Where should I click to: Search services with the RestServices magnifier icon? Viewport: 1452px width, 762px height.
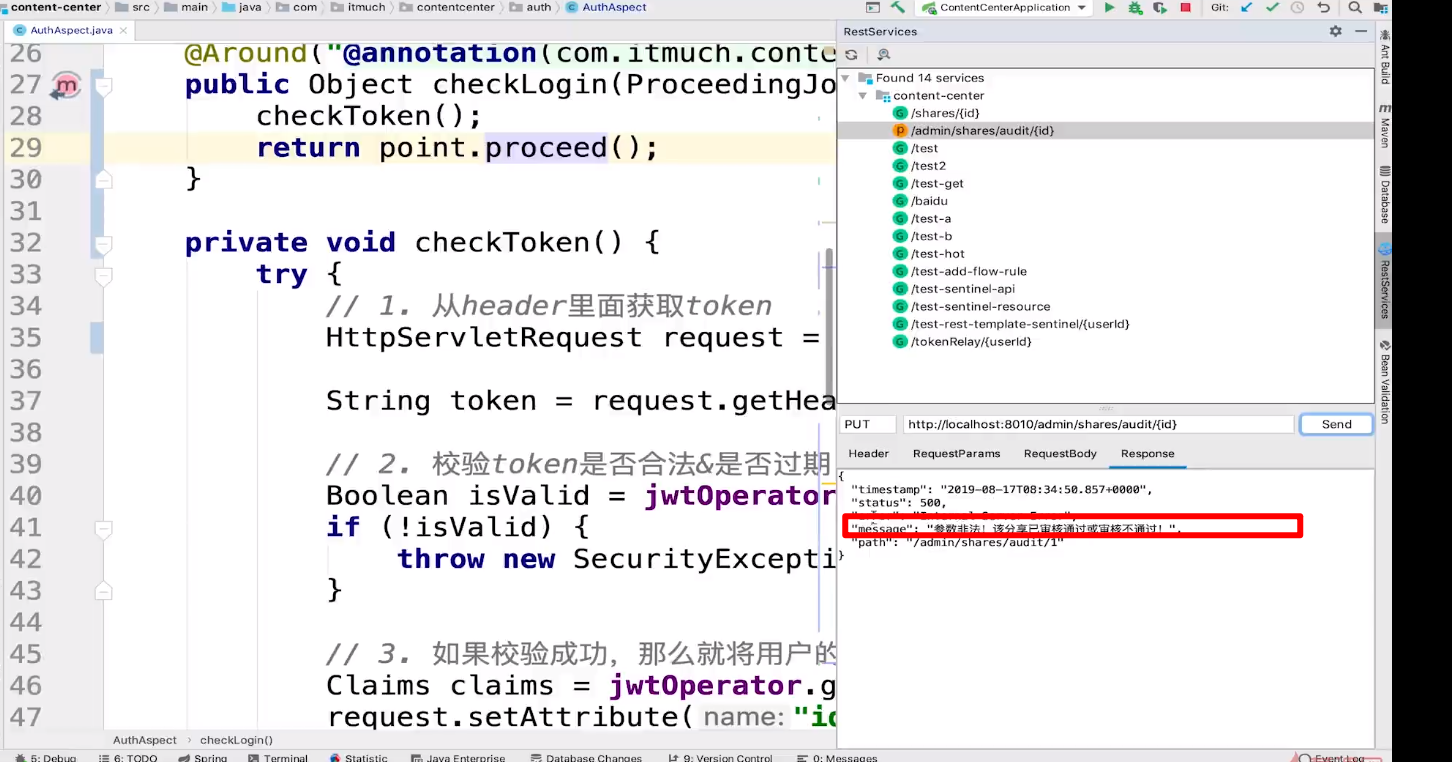(x=883, y=55)
